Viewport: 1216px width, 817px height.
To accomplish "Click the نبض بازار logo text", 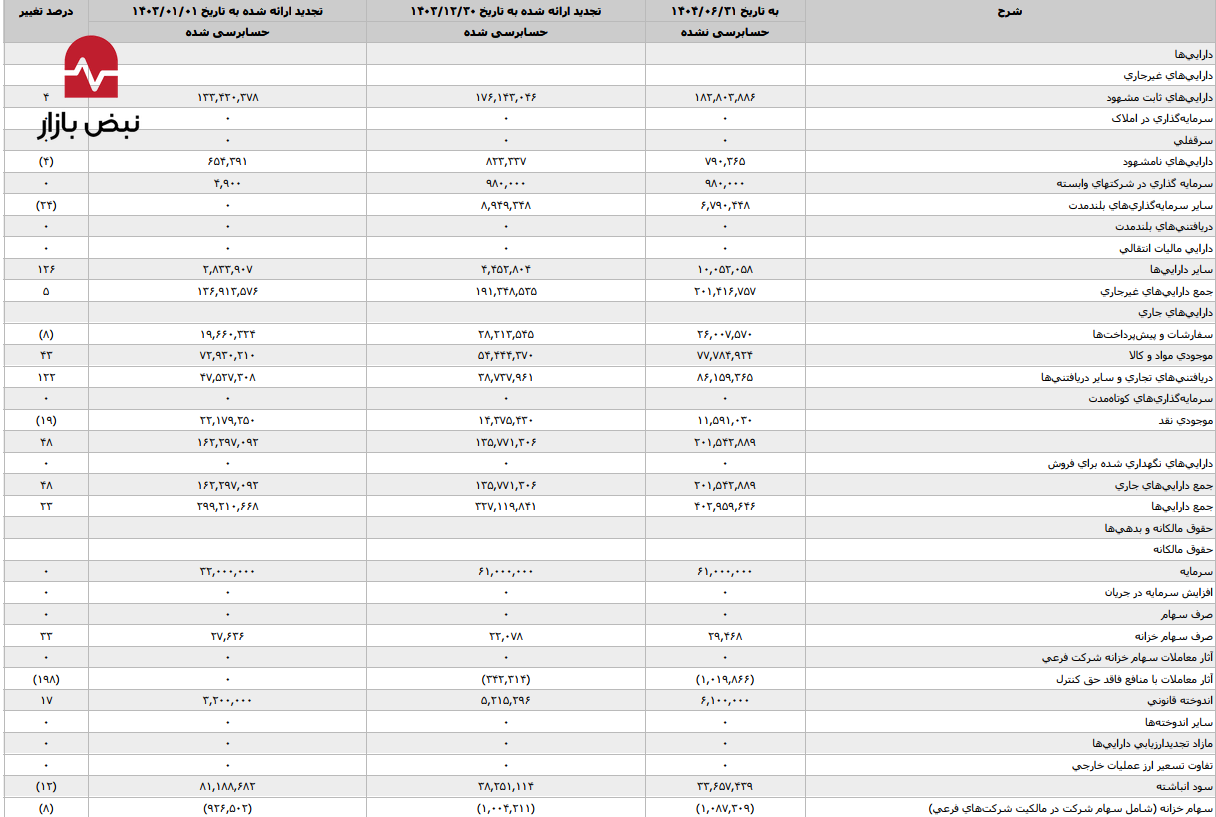I will click(90, 124).
